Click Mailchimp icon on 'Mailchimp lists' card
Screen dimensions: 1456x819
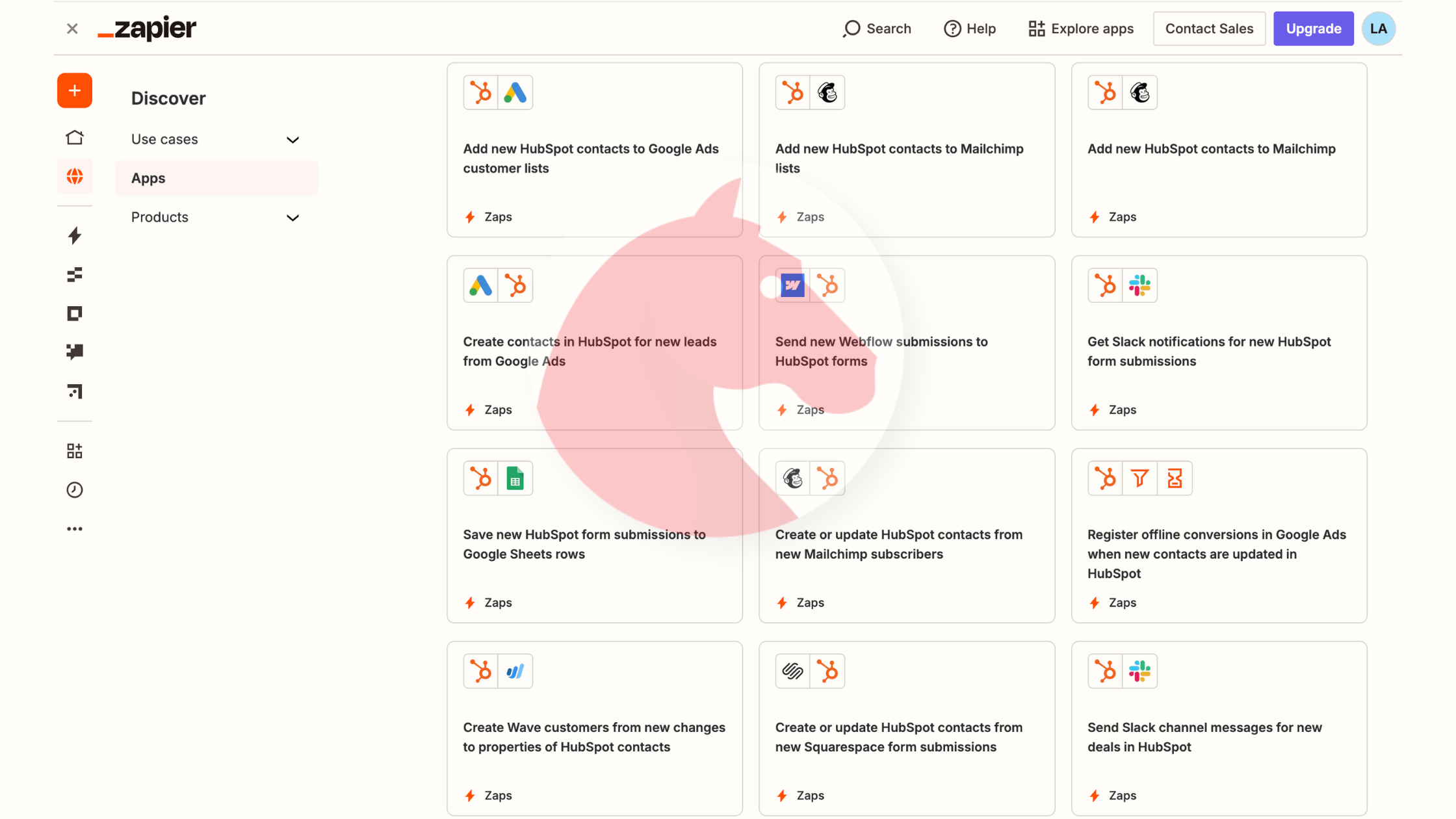coord(827,92)
